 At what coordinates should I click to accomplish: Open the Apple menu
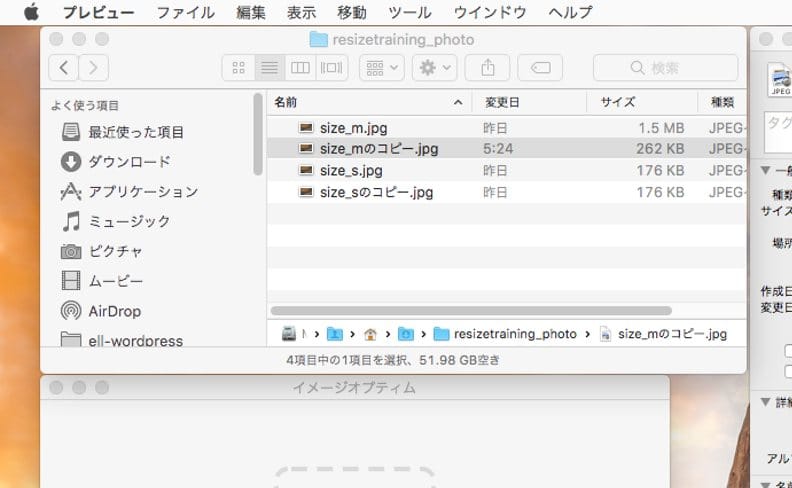pyautogui.click(x=31, y=12)
